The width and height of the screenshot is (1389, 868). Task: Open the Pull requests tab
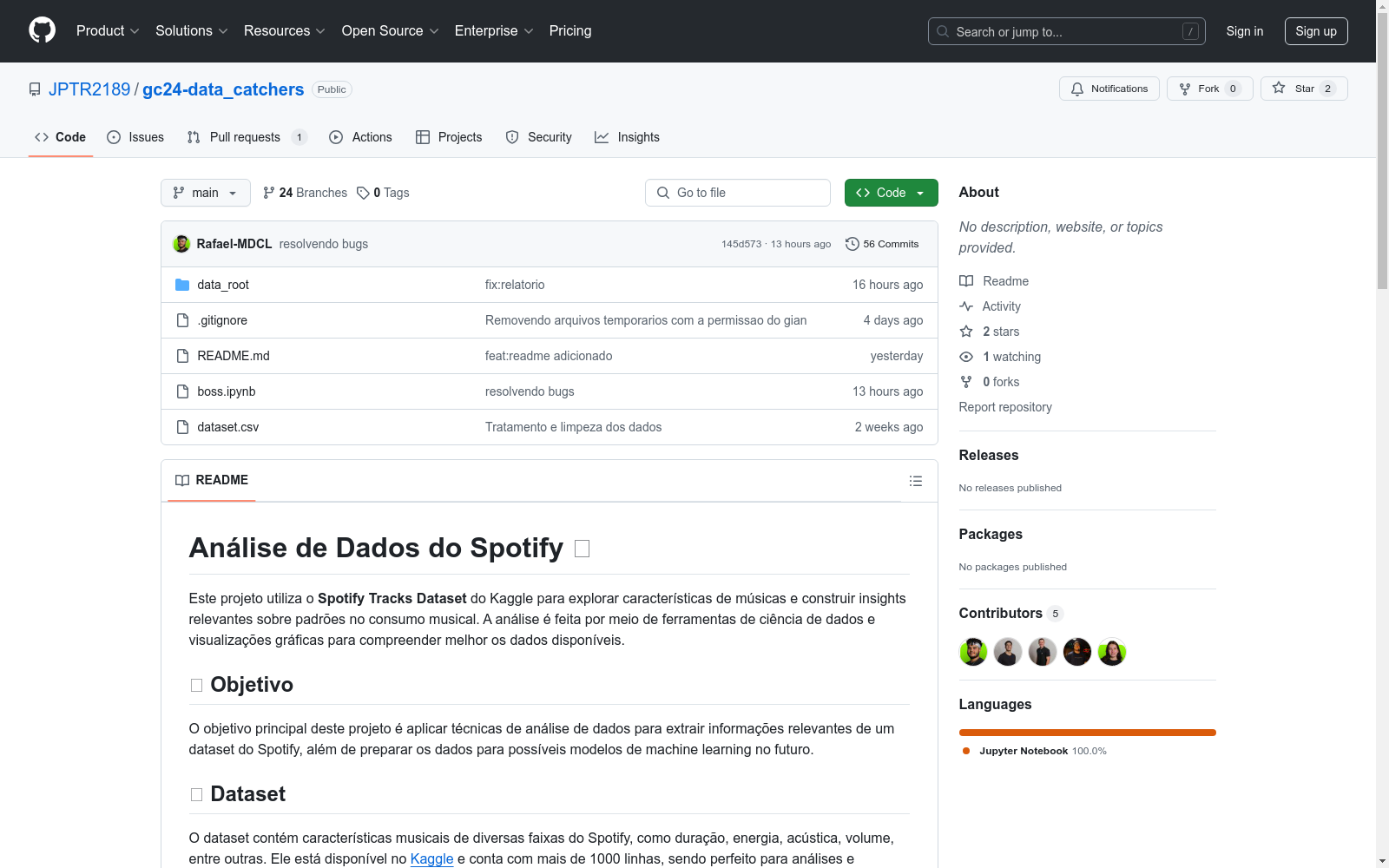247,137
